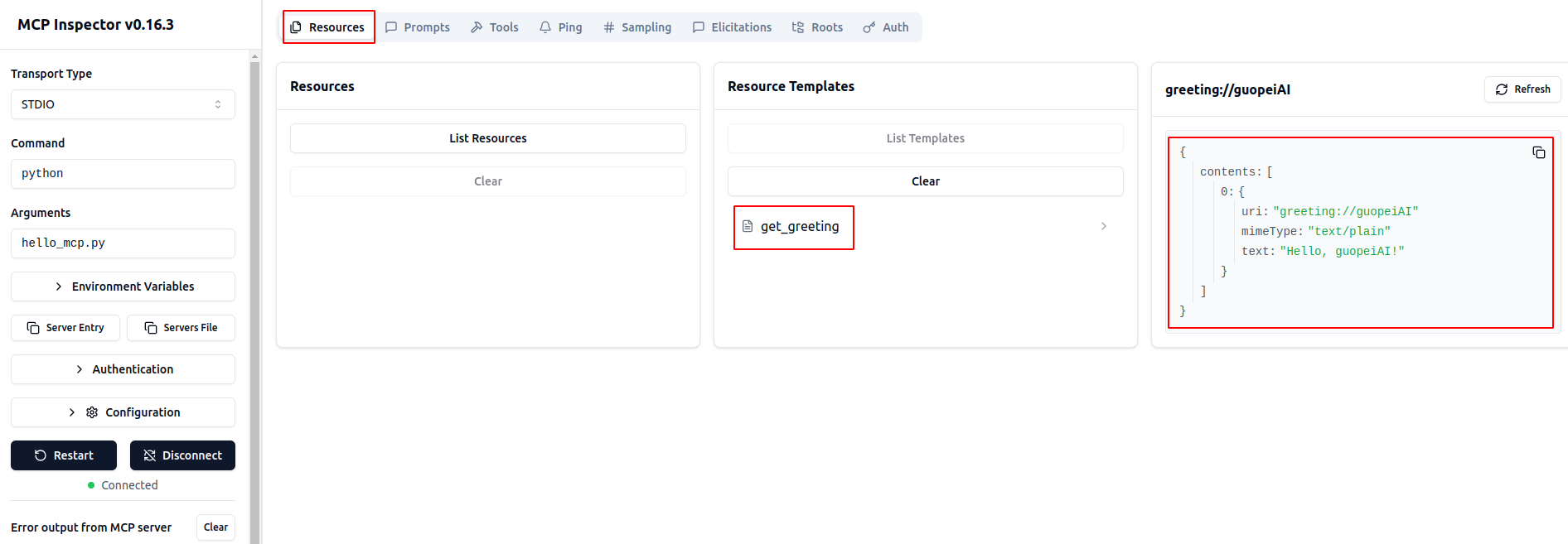Click the "Connected" status text
This screenshot has height=544, width=1568.
coord(129,485)
